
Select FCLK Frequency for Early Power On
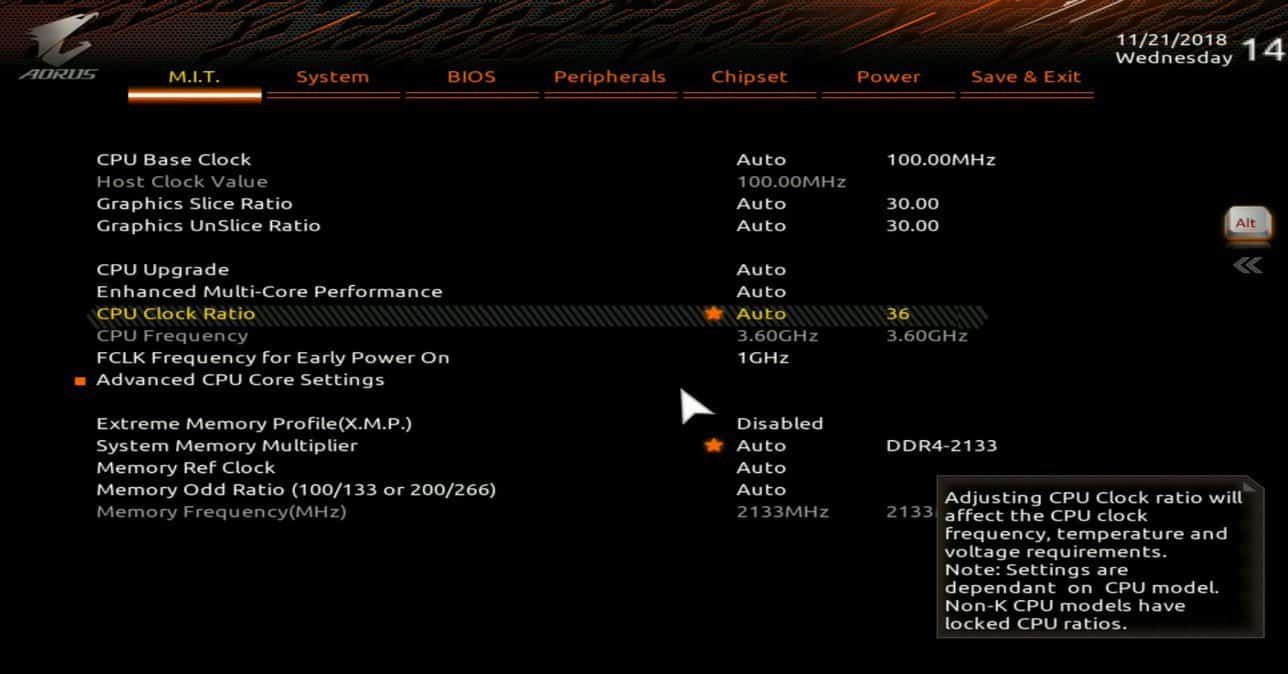click(x=273, y=358)
